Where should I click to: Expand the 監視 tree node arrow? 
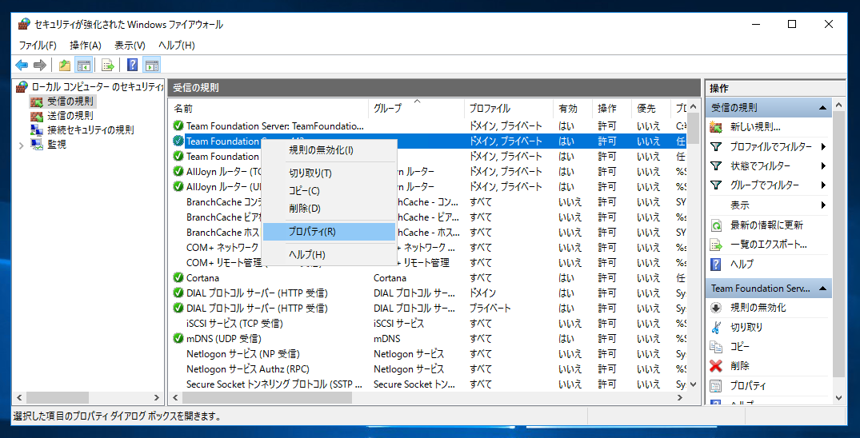(x=21, y=145)
